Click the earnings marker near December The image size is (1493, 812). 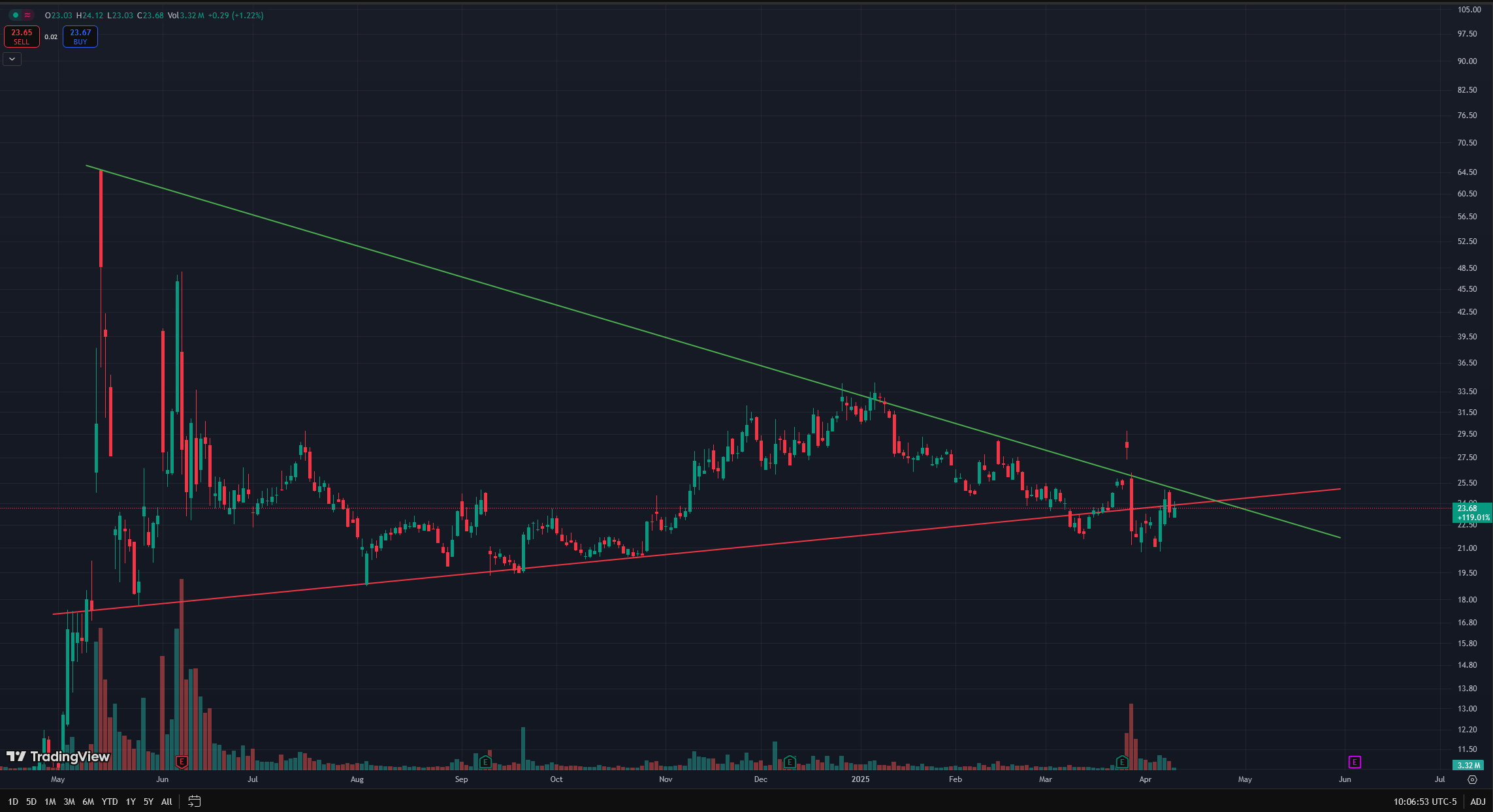pos(790,762)
